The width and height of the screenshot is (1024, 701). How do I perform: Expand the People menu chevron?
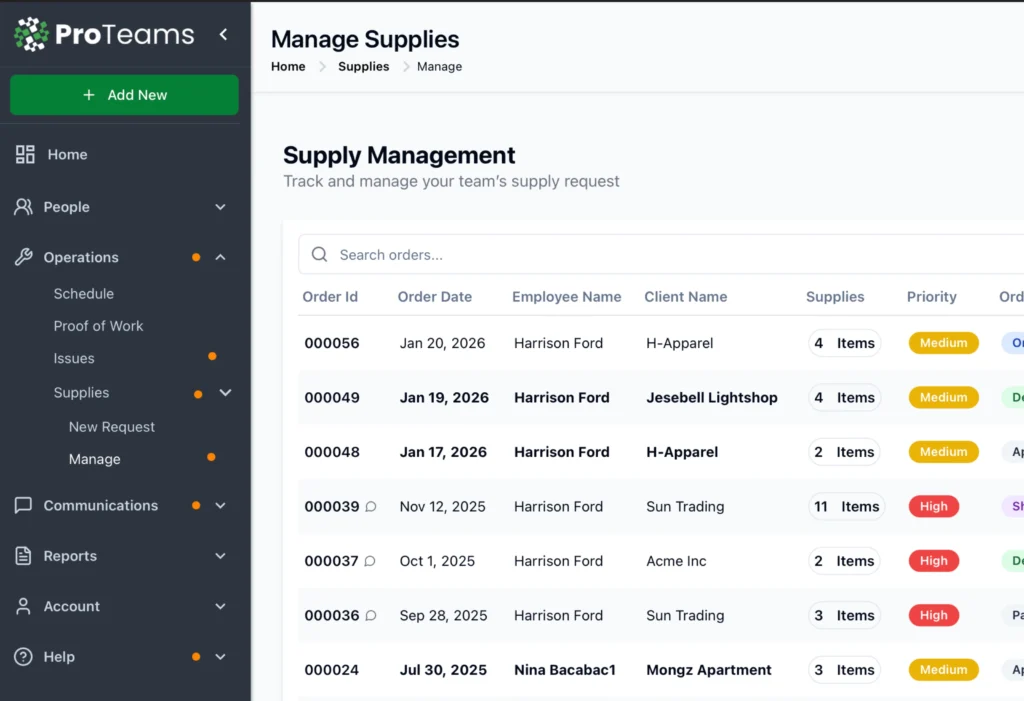pos(220,207)
